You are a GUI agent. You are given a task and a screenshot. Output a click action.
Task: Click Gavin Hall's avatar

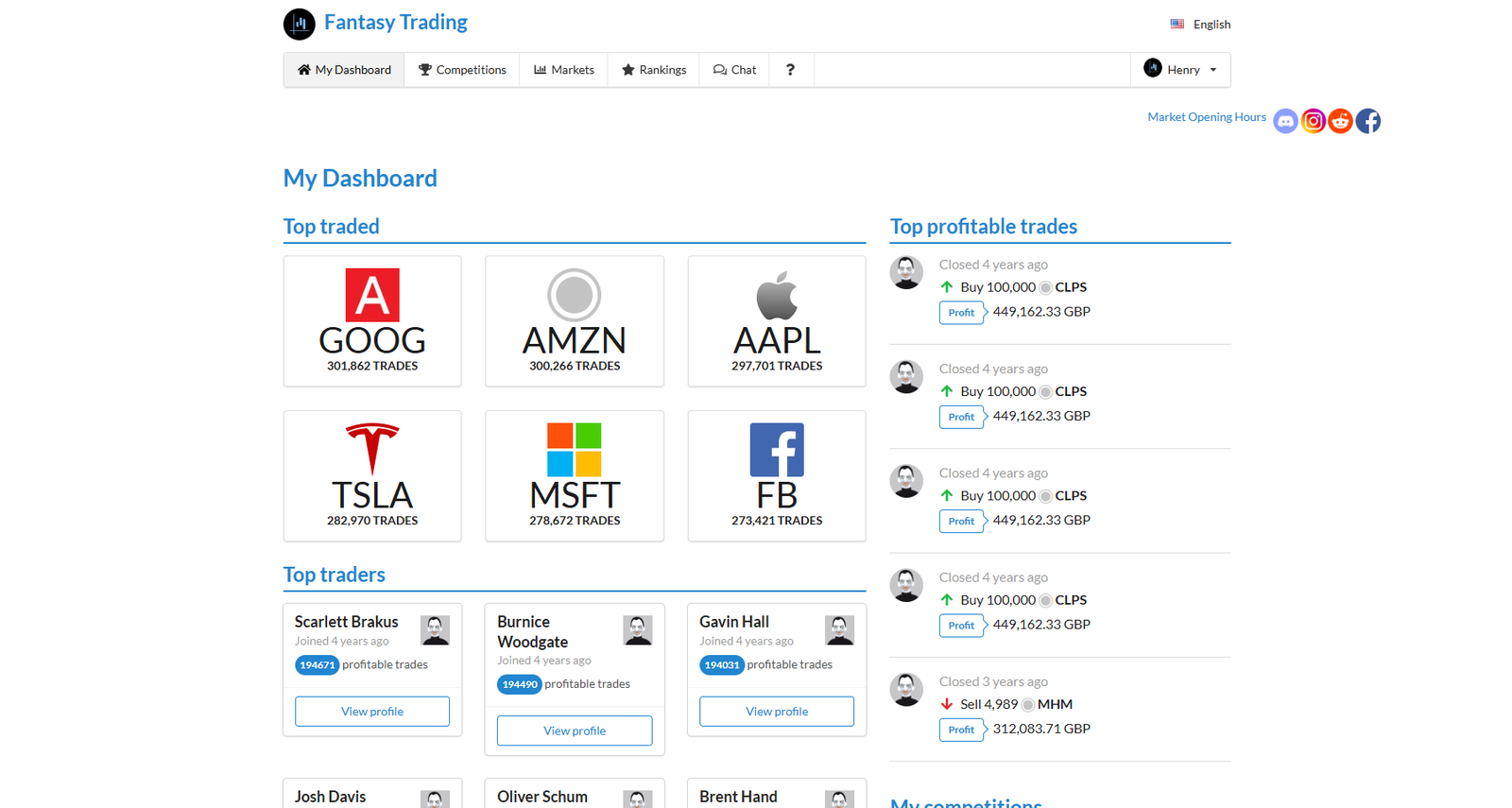839,630
